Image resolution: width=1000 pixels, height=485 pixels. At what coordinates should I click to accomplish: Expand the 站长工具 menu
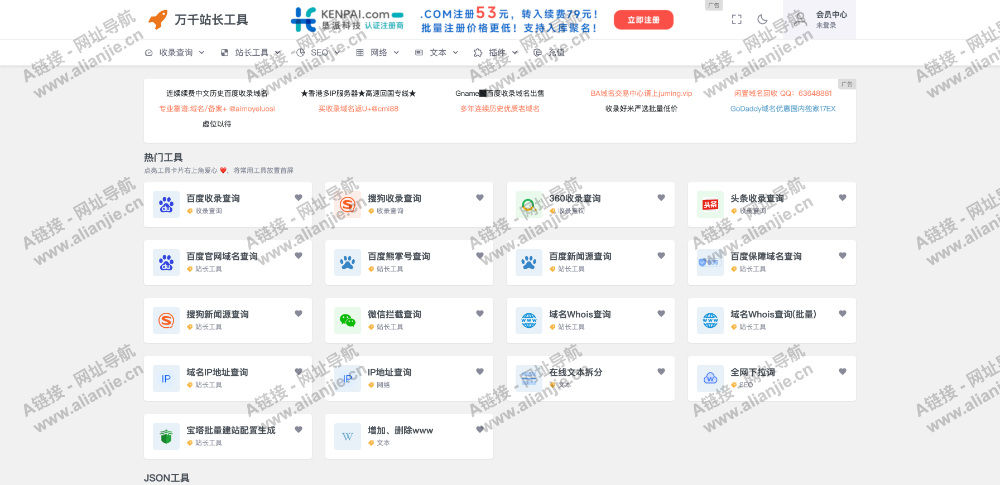point(251,53)
